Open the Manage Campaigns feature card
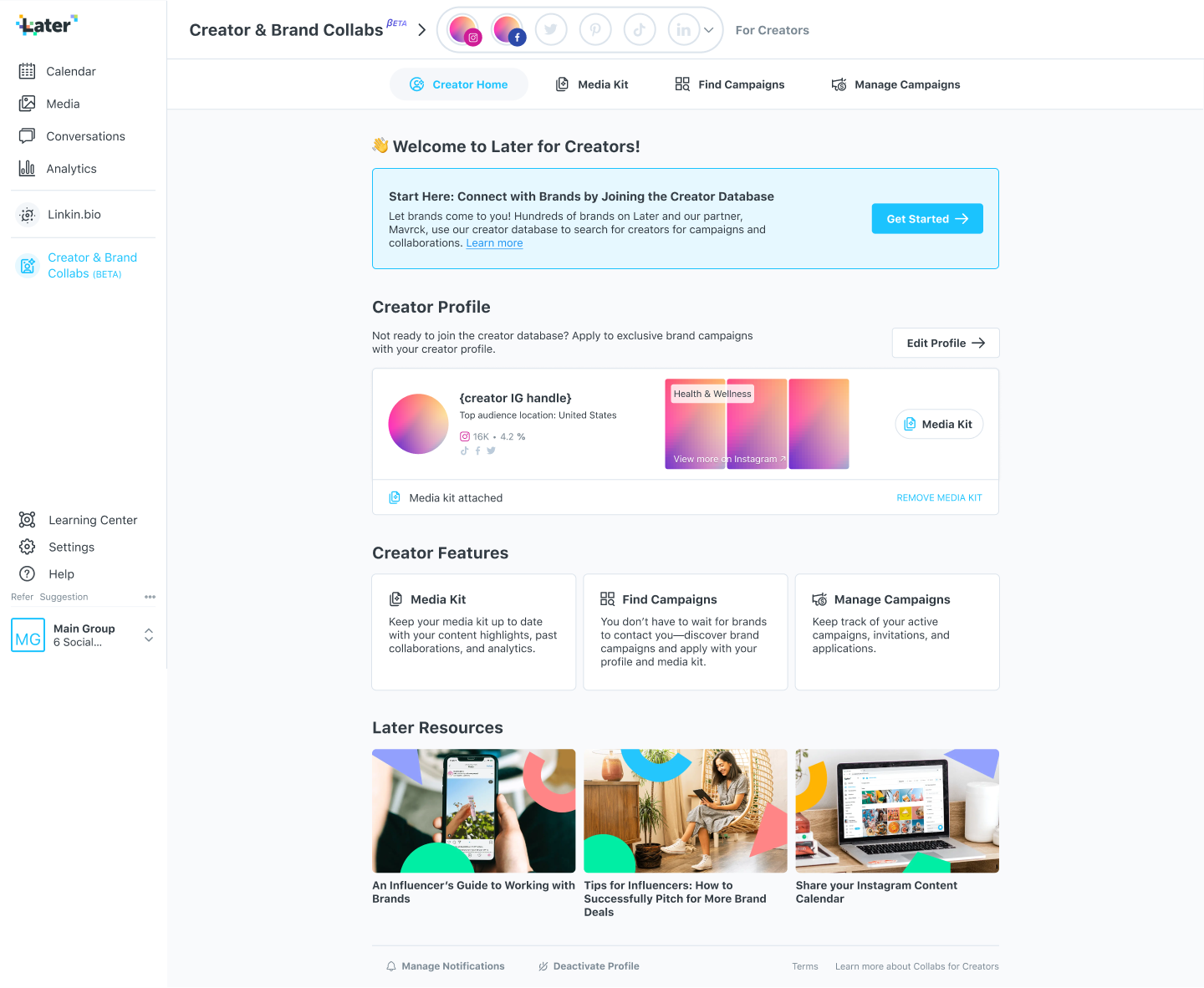1204x988 pixels. click(x=897, y=632)
